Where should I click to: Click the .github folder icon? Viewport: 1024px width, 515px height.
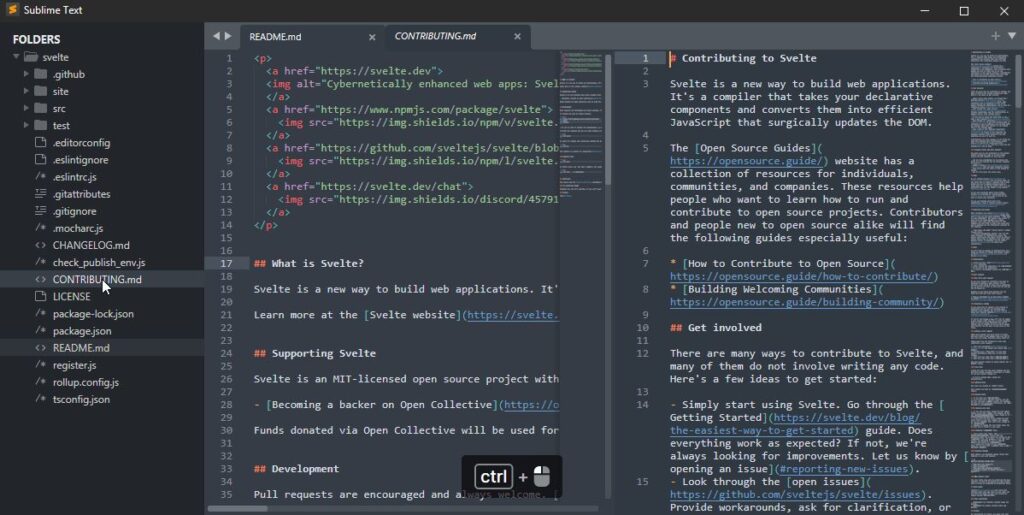(x=40, y=74)
